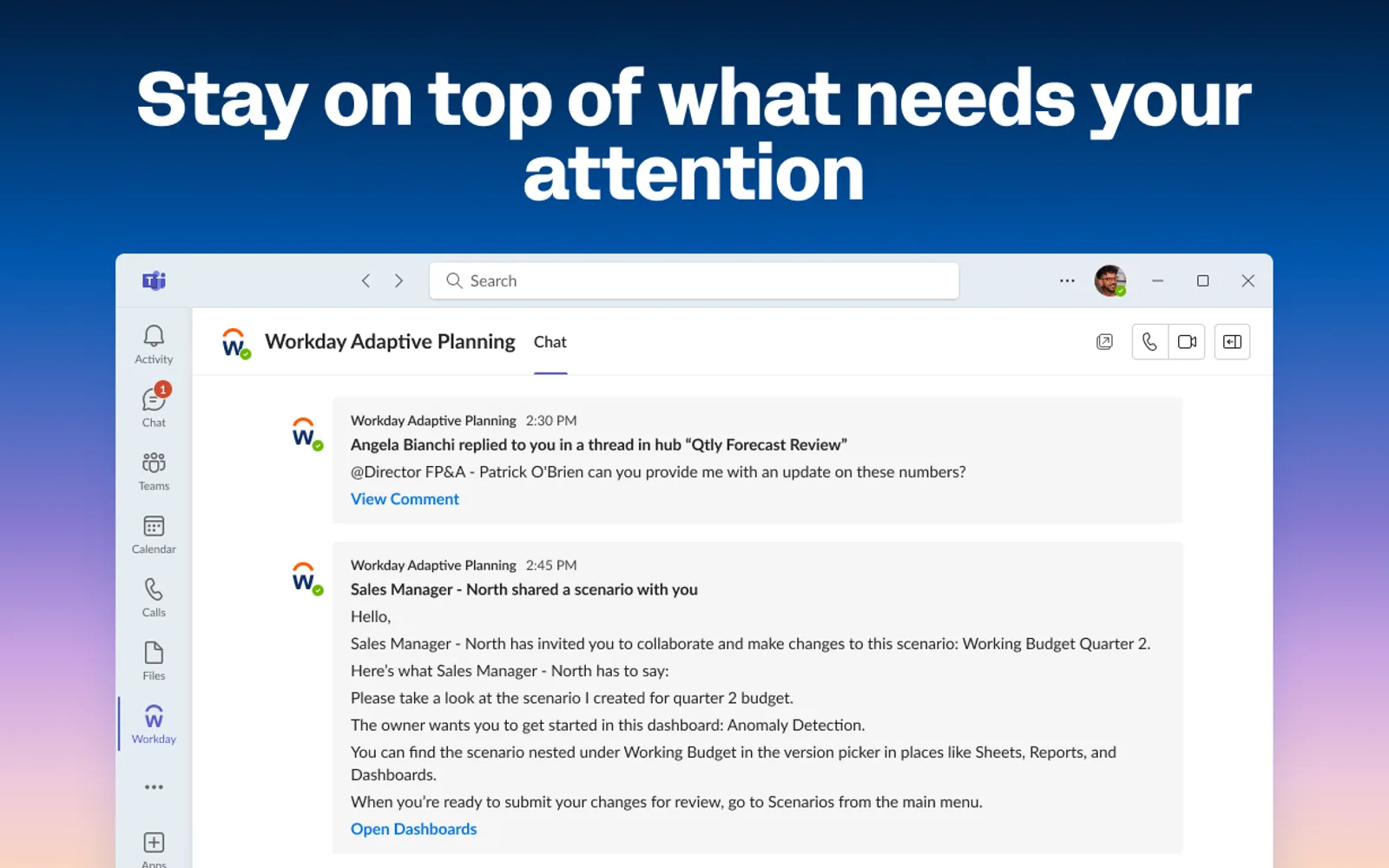
Task: Pop out the chat window
Action: 1104,342
